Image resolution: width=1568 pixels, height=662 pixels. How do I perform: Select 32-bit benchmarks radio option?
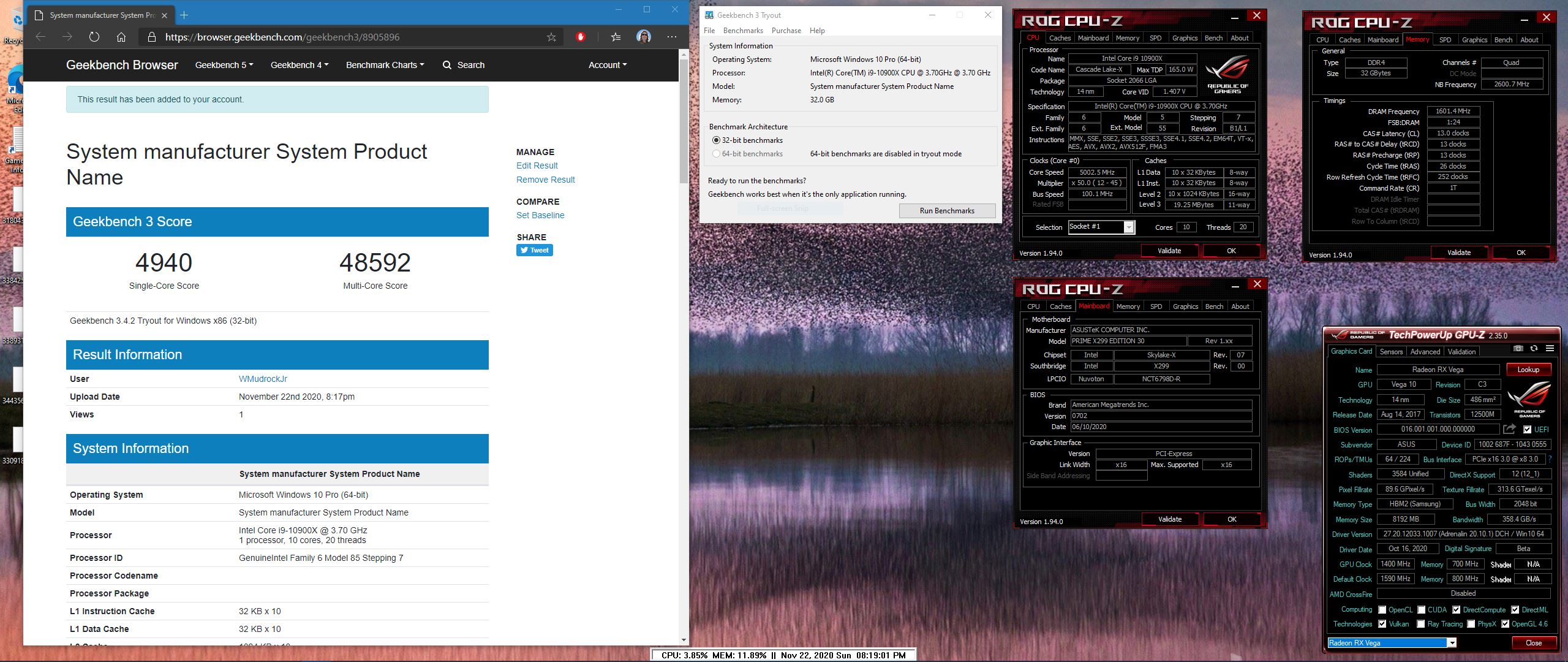(x=716, y=140)
